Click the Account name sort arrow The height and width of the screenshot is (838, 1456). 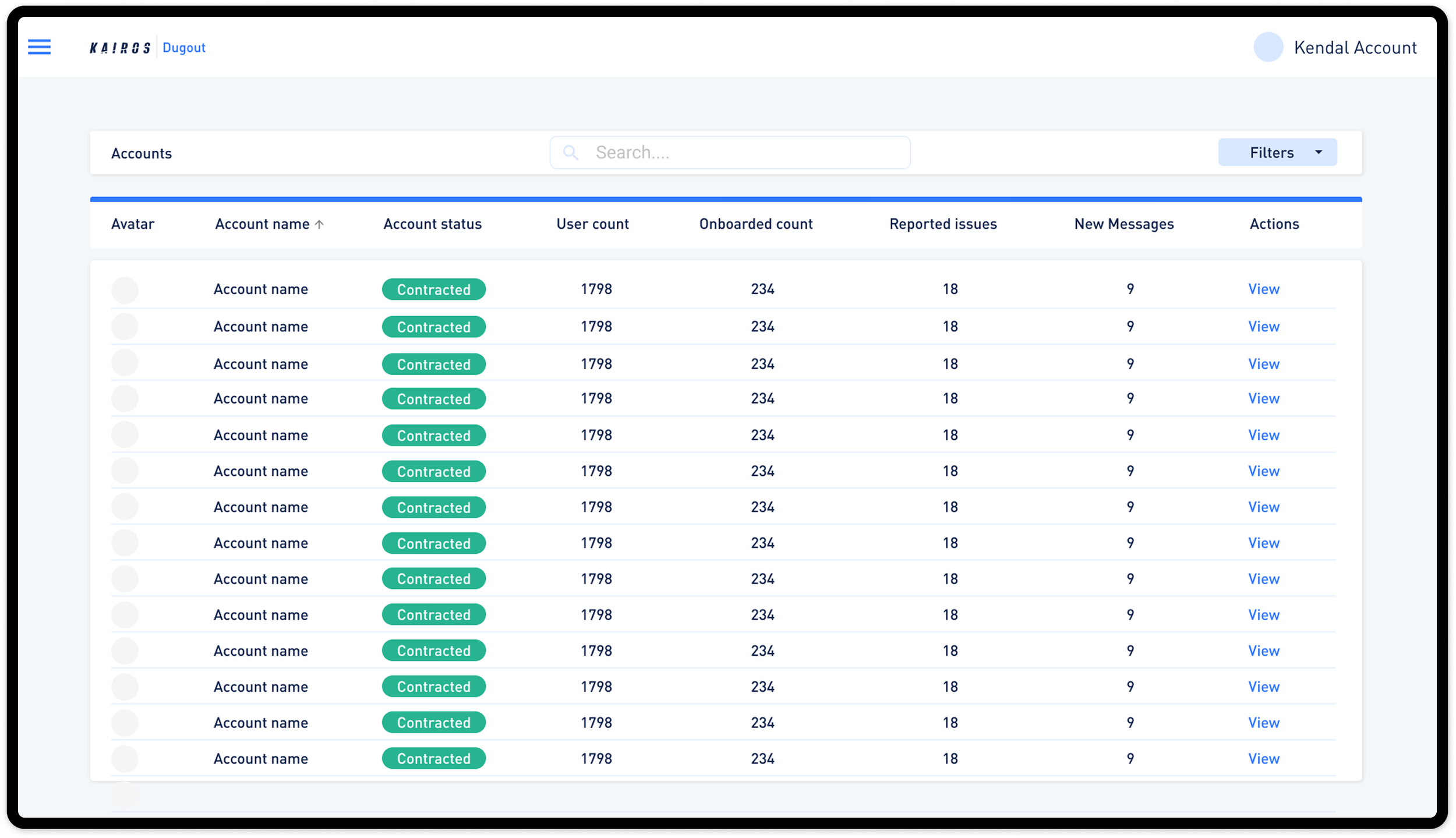319,224
